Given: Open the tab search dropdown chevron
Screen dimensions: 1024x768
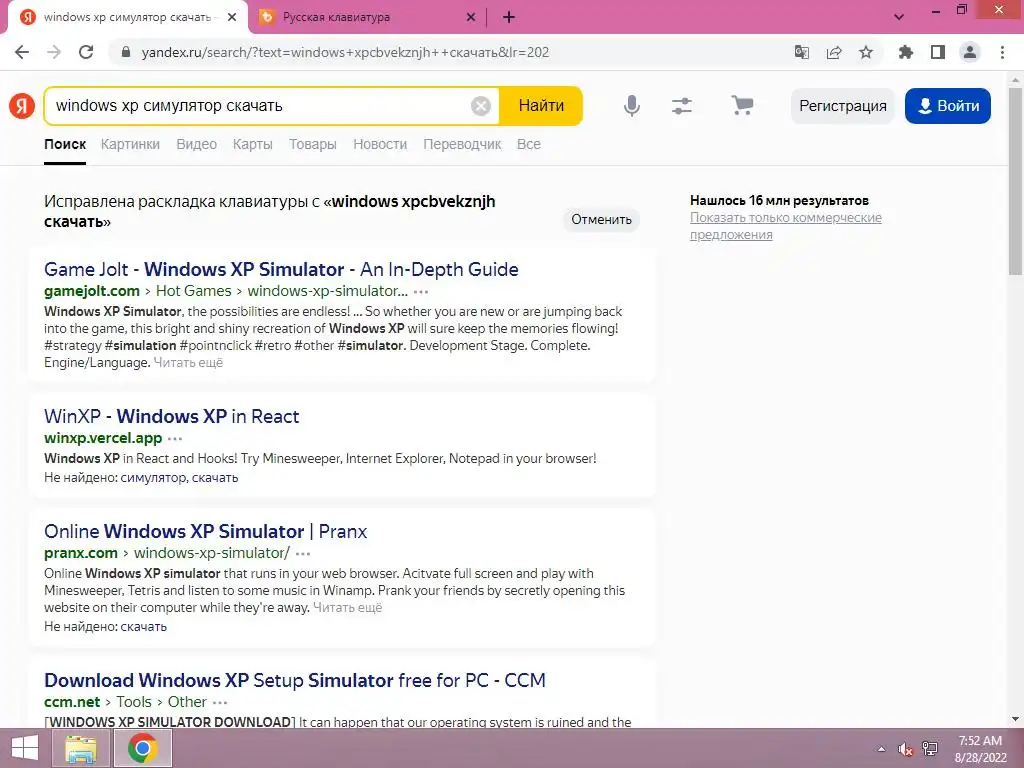Looking at the screenshot, I should point(899,18).
